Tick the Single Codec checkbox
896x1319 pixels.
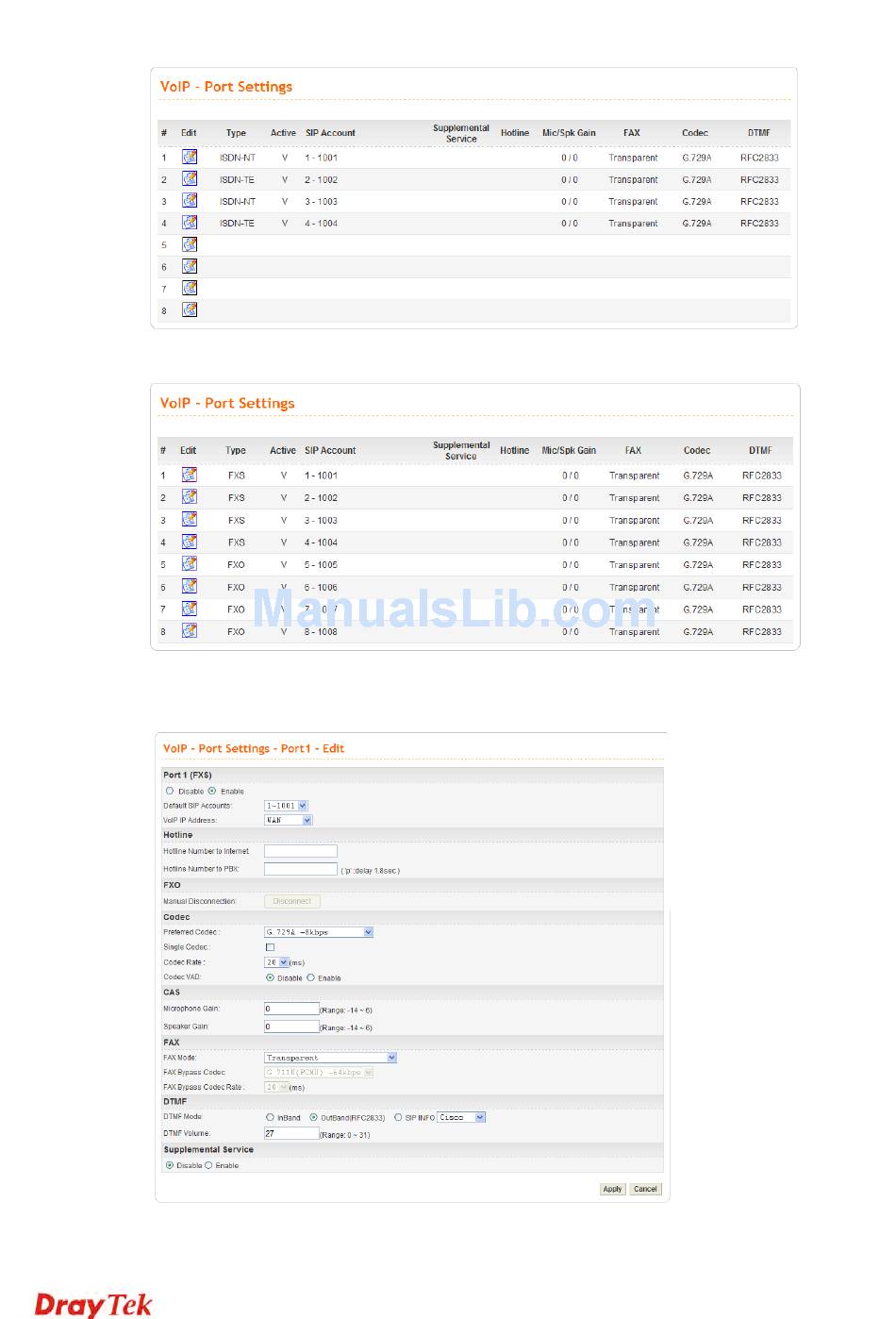270,947
